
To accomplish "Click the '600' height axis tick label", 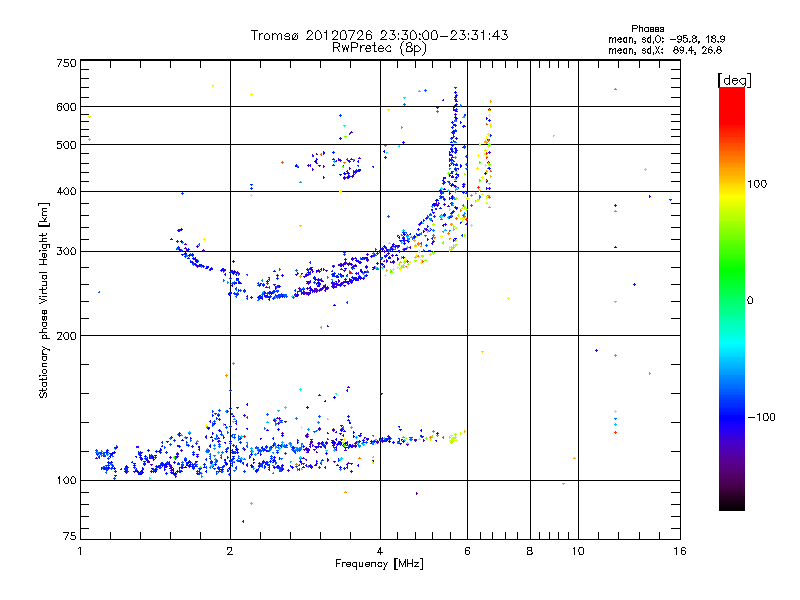I will [x=66, y=107].
